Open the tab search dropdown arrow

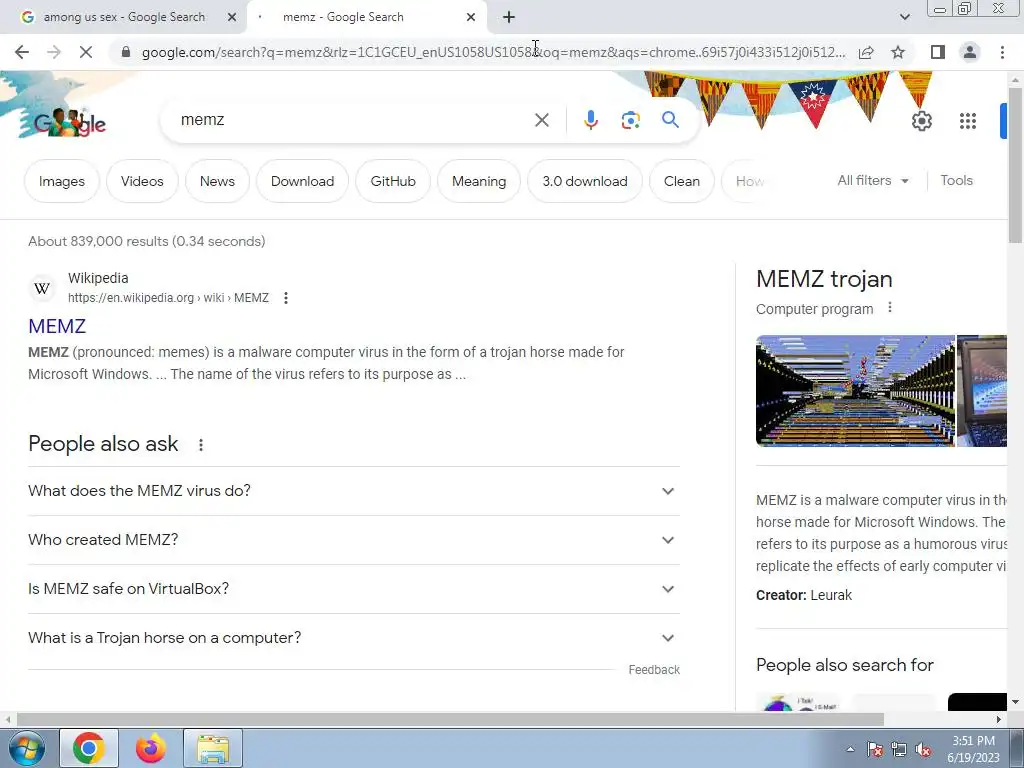click(904, 18)
